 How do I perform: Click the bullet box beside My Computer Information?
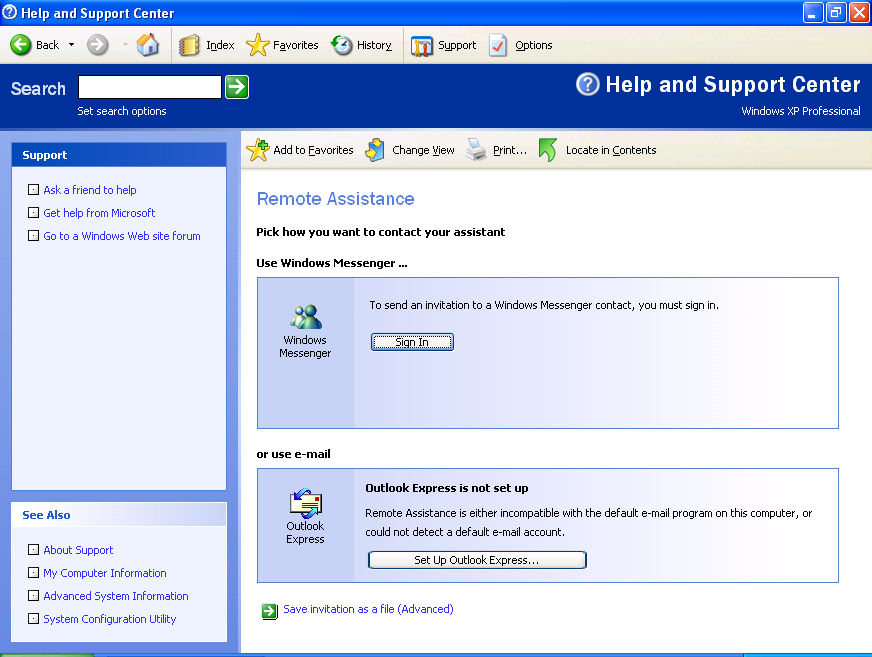[33, 572]
